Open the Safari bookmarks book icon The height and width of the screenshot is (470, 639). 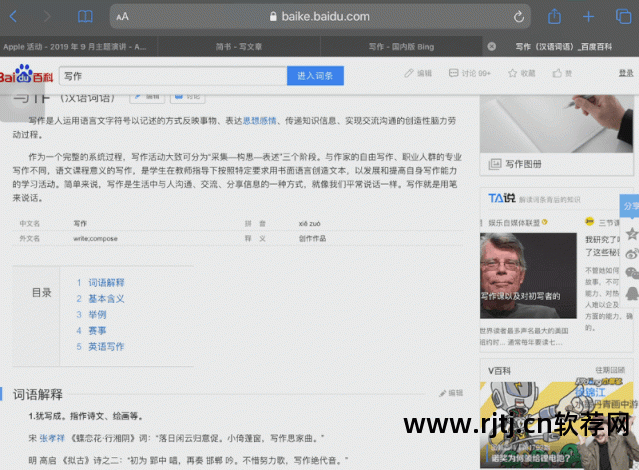click(x=85, y=17)
